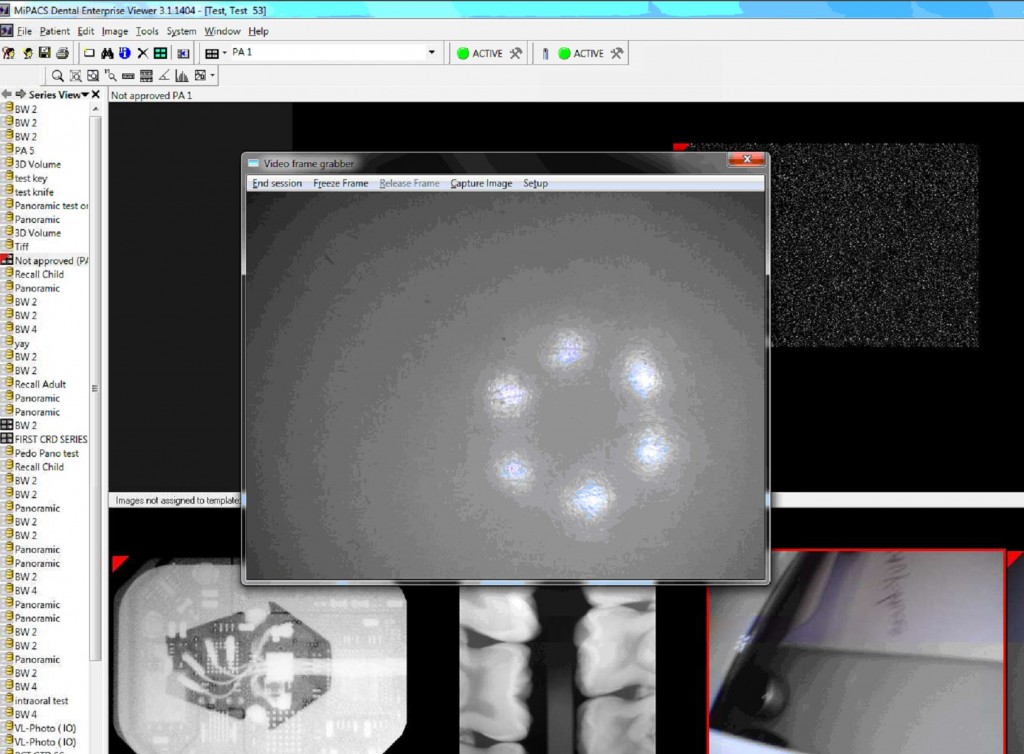
Task: Click the hammer tools icon next to second ACTIVE
Action: pyautogui.click(x=617, y=54)
